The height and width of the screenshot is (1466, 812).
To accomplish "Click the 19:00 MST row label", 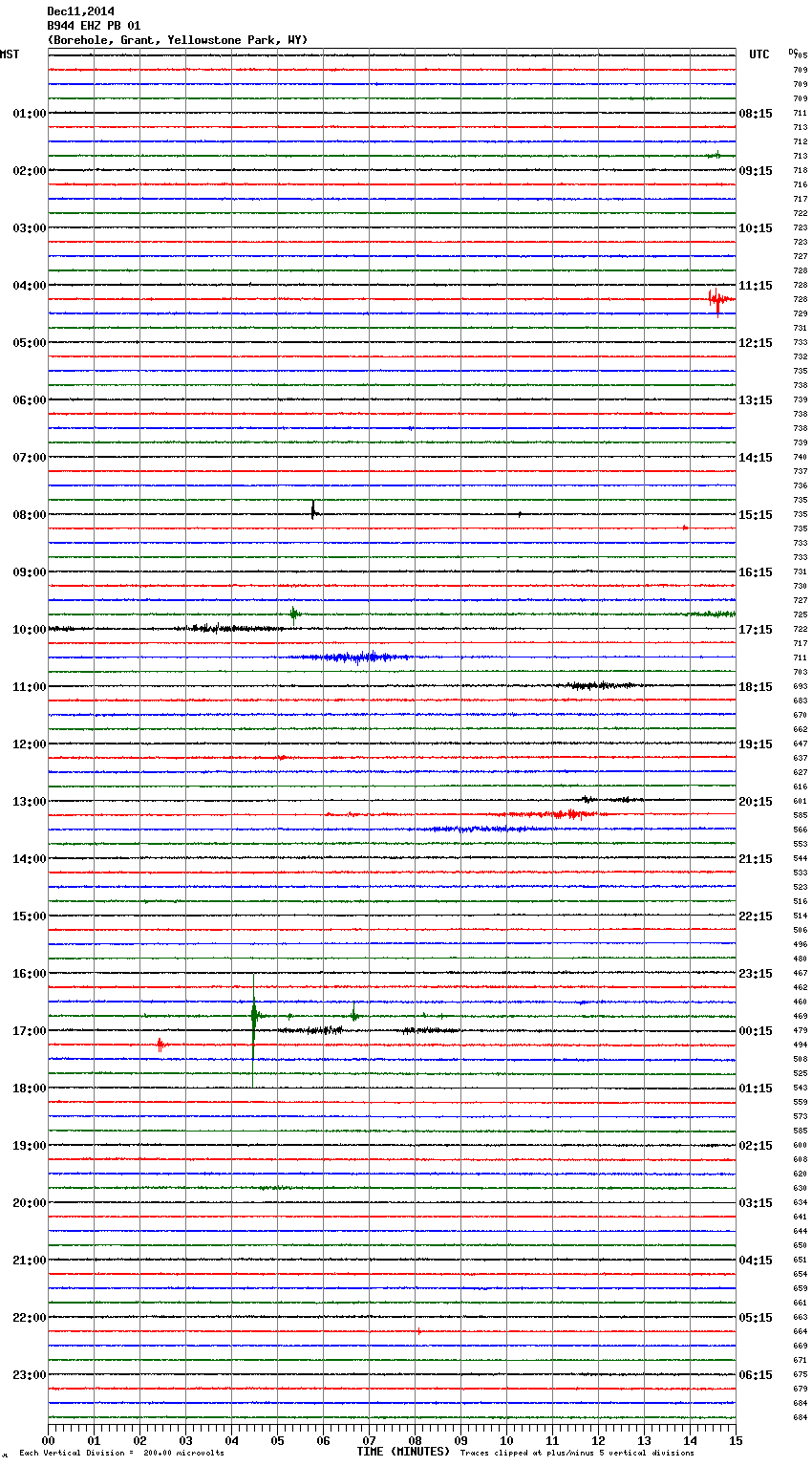I will pos(29,1146).
